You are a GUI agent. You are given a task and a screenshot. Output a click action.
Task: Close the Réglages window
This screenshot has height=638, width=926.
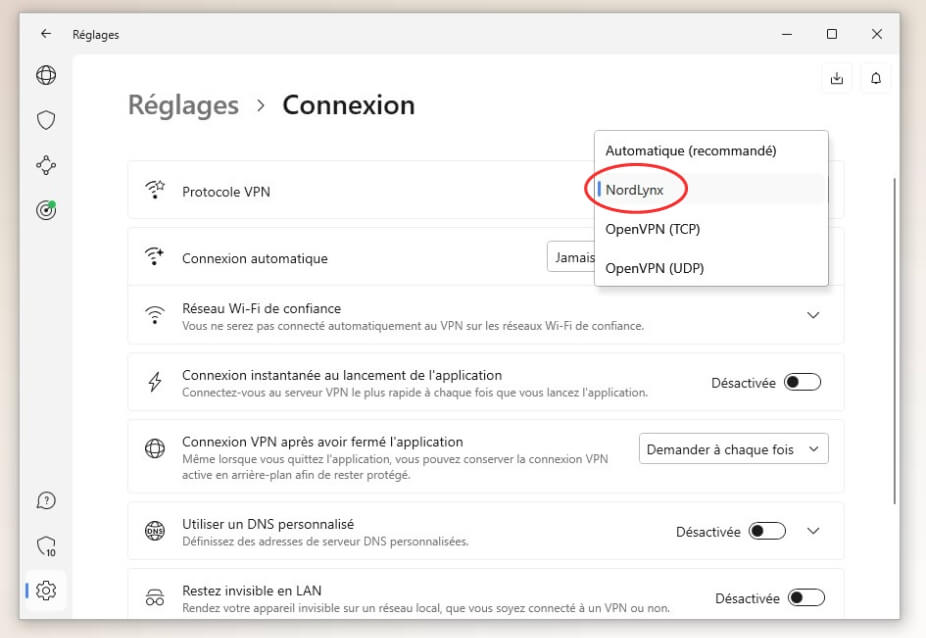click(876, 34)
